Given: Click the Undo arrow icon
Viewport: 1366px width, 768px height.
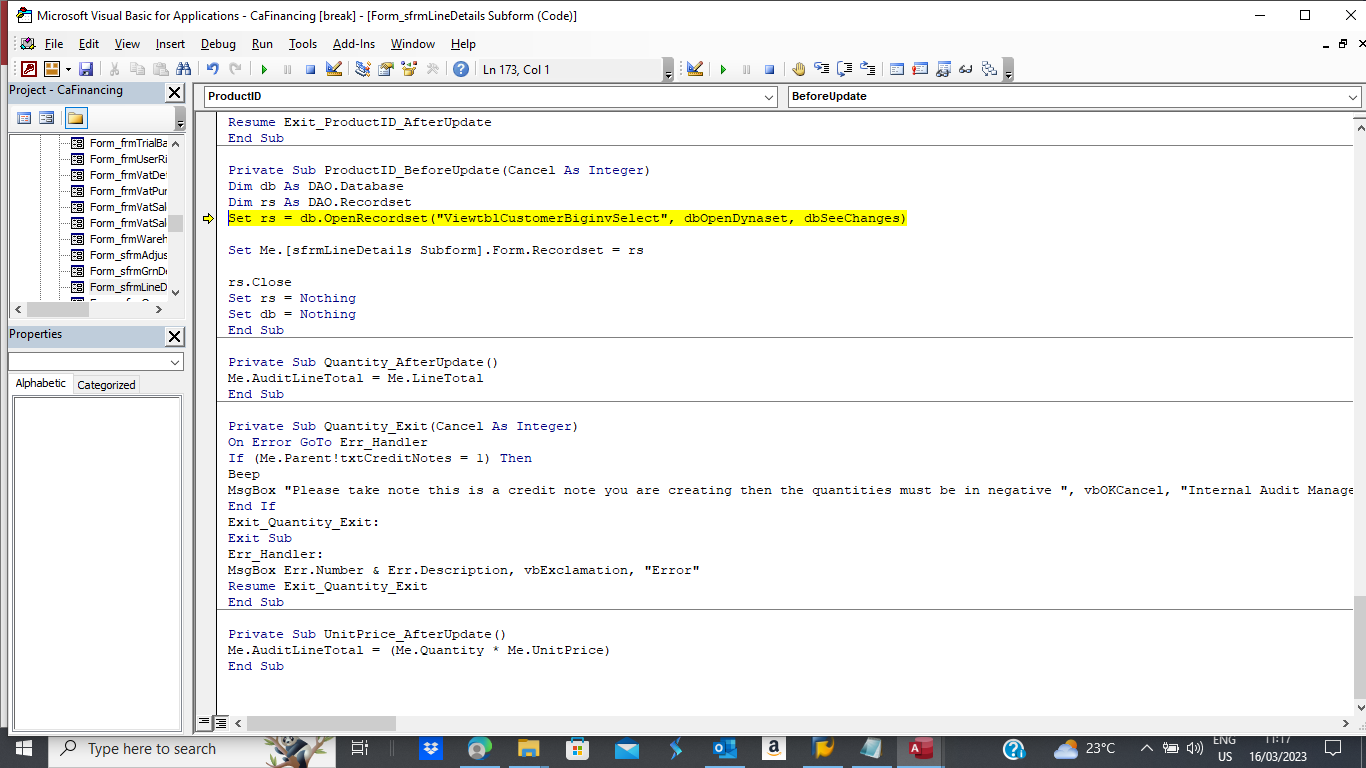Looking at the screenshot, I should pos(212,69).
